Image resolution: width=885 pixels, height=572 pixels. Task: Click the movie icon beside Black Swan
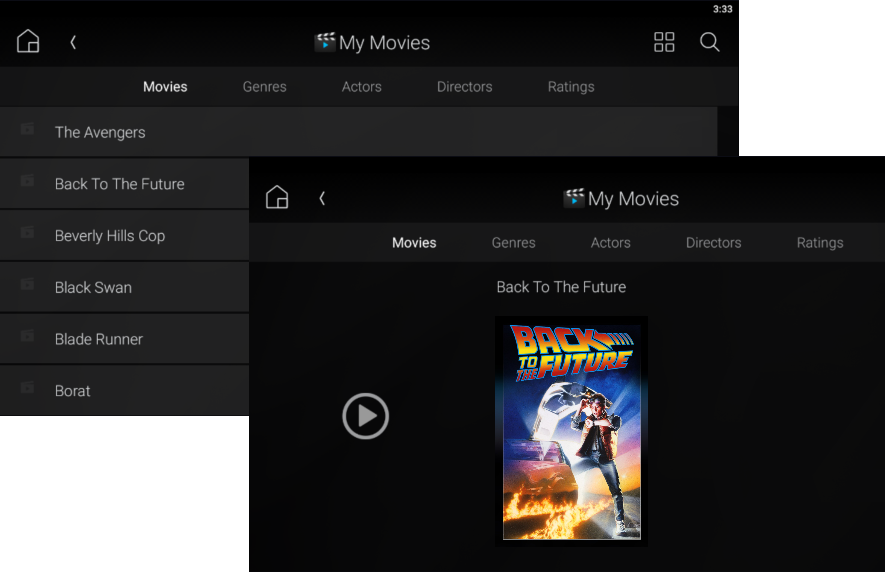pyautogui.click(x=27, y=284)
